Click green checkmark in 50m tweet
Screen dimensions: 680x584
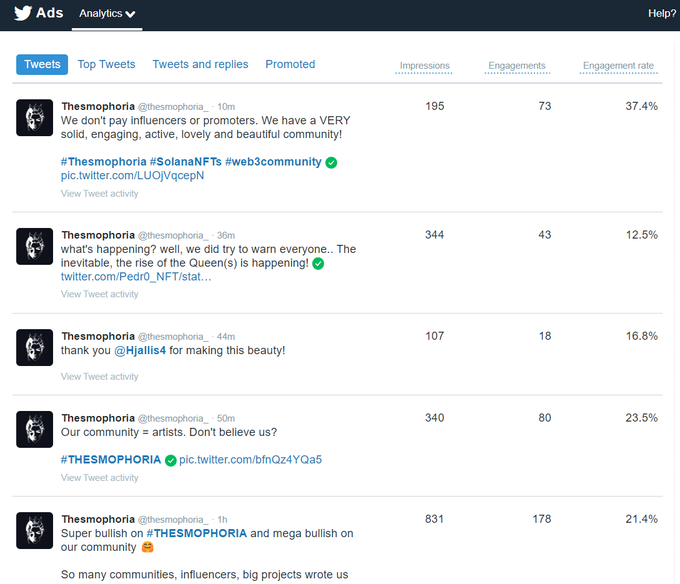(x=171, y=460)
